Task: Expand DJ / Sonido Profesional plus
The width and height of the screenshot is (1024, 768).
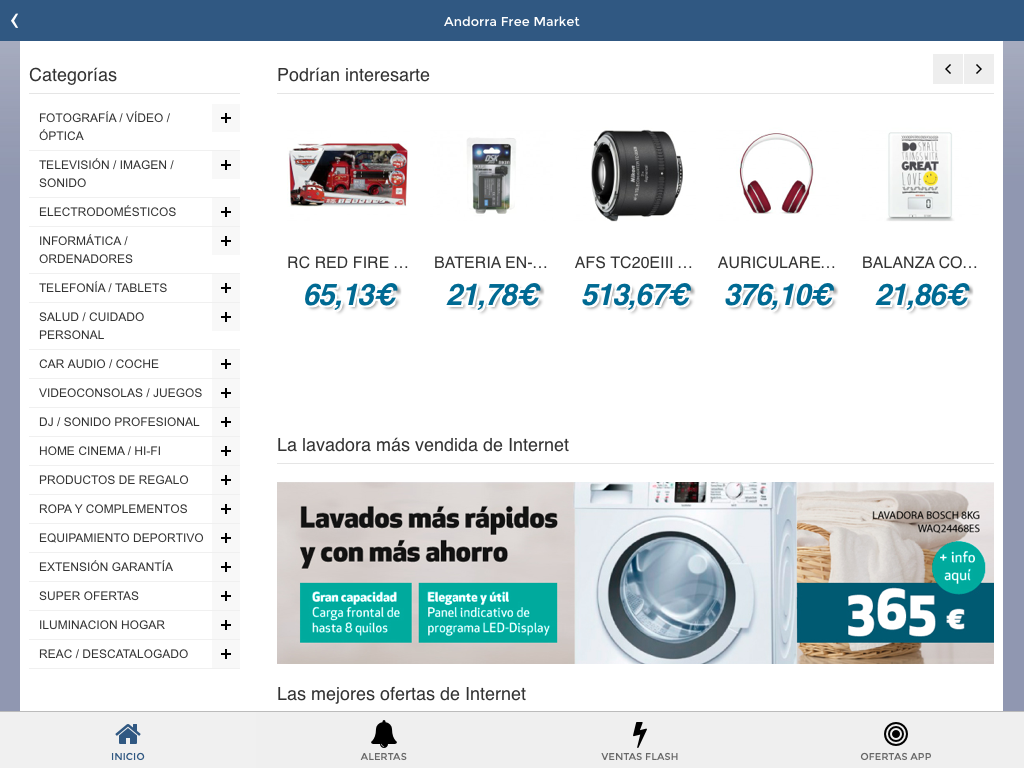Action: tap(226, 422)
